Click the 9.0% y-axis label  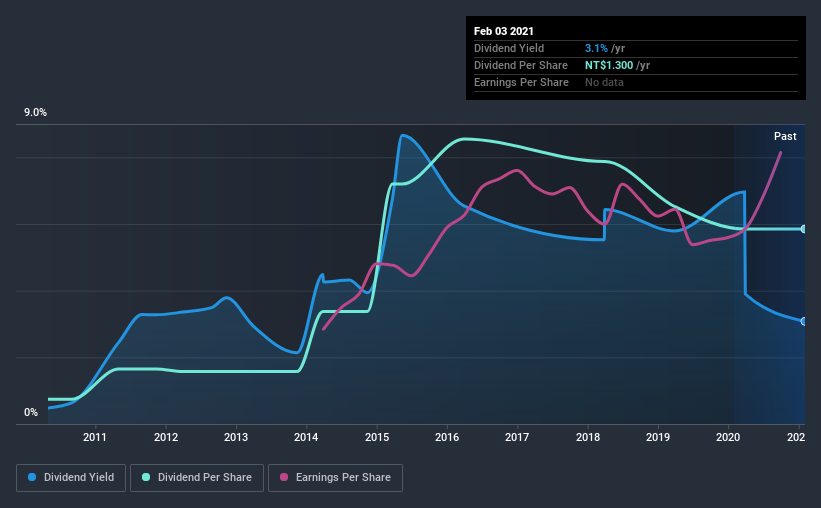click(35, 113)
